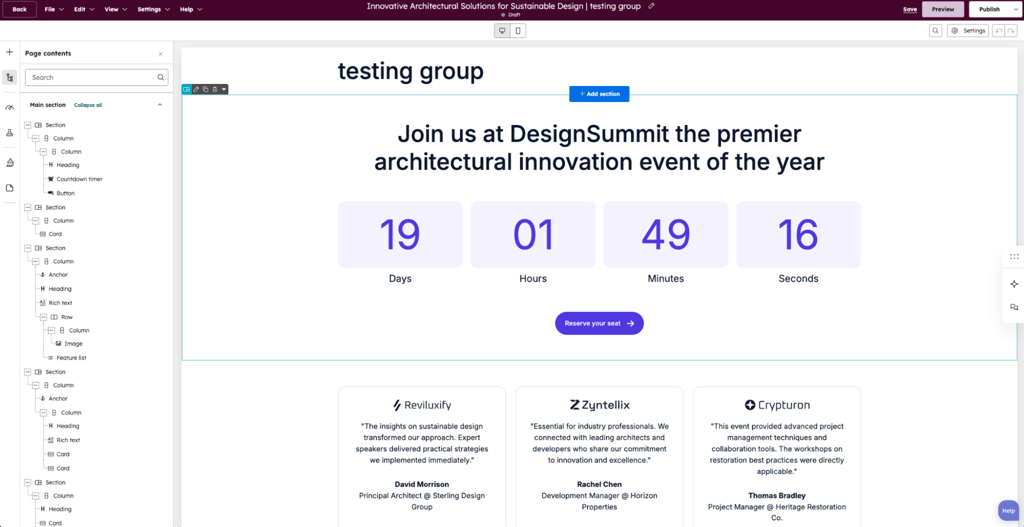
Task: Click the magnifier icon in Page contents search
Action: (x=161, y=77)
